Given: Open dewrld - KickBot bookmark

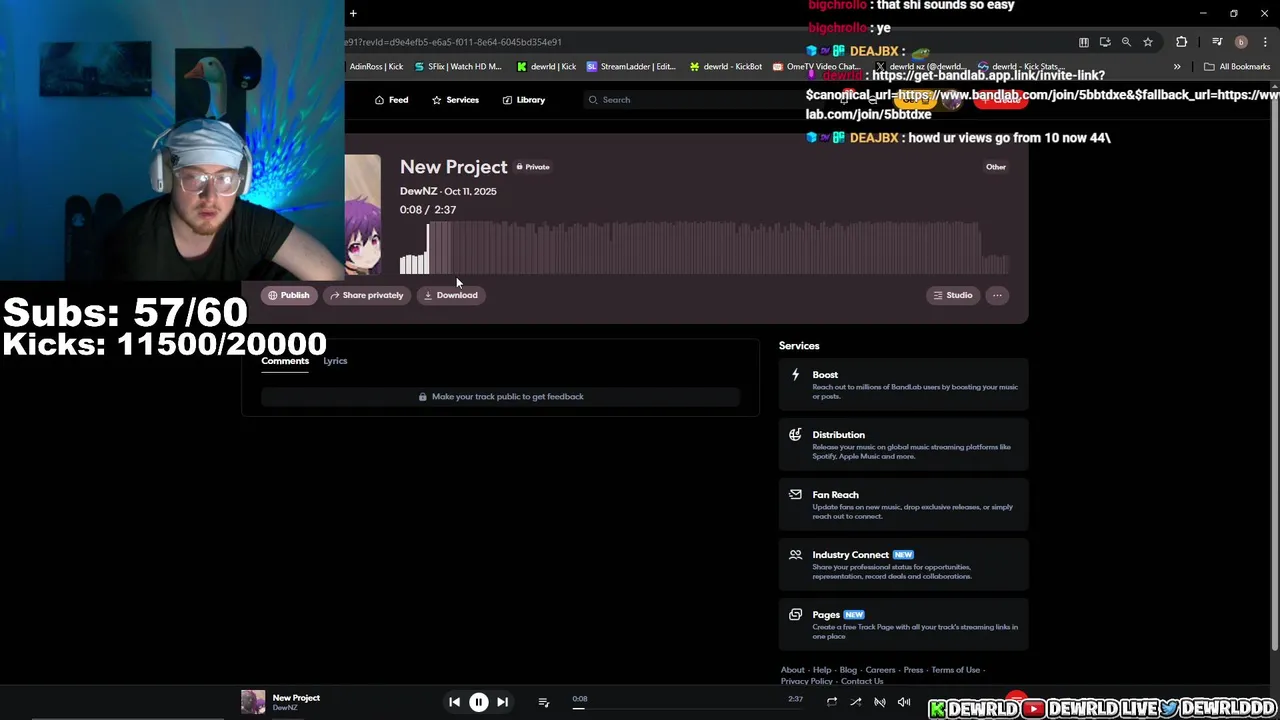Looking at the screenshot, I should pyautogui.click(x=726, y=67).
